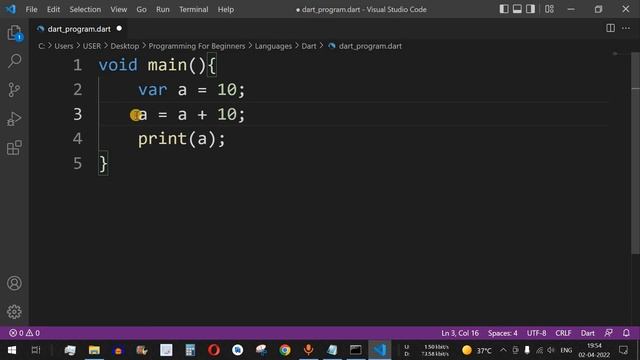
Task: Click the Users breadcrumb segment
Action: pyautogui.click(x=64, y=46)
